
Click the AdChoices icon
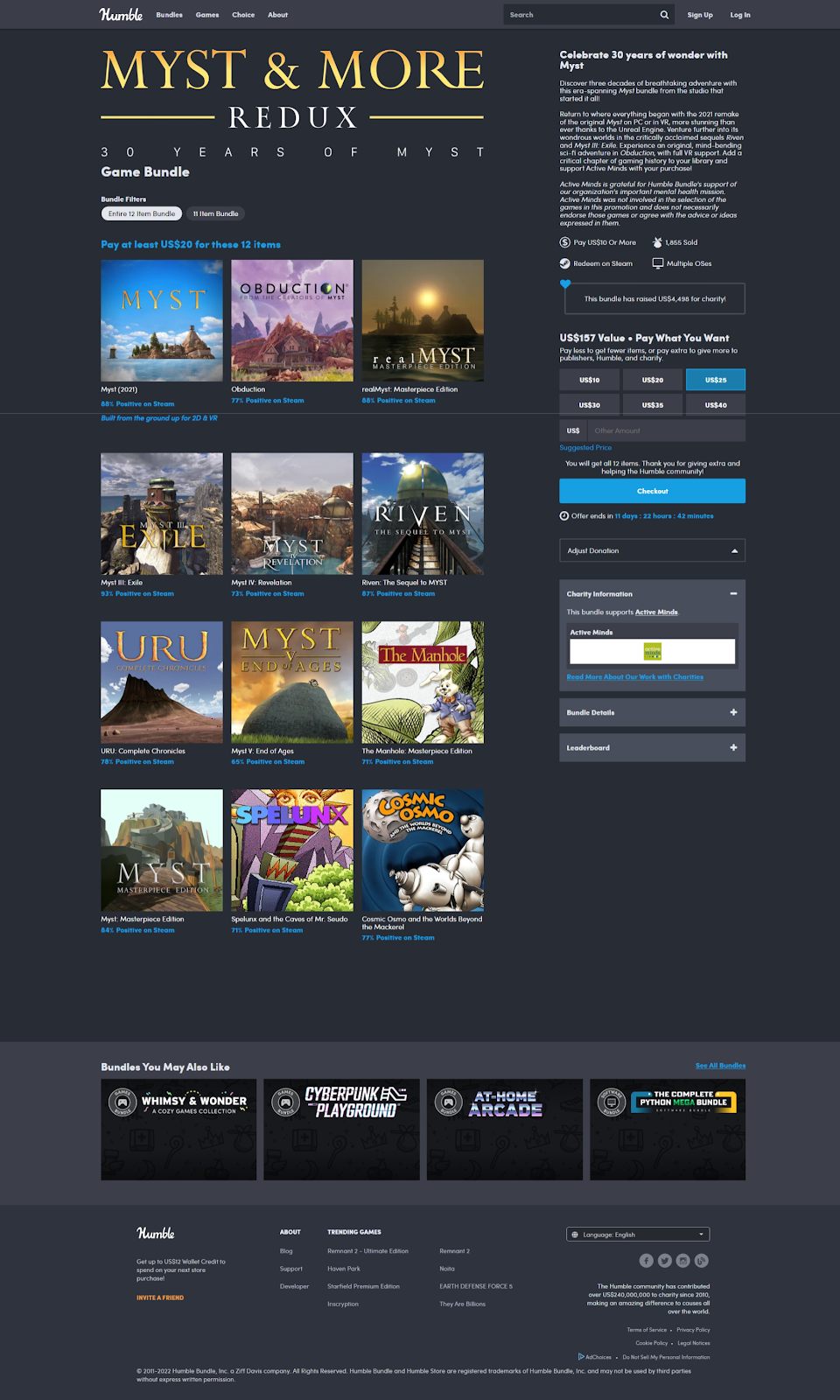pyautogui.click(x=581, y=1356)
